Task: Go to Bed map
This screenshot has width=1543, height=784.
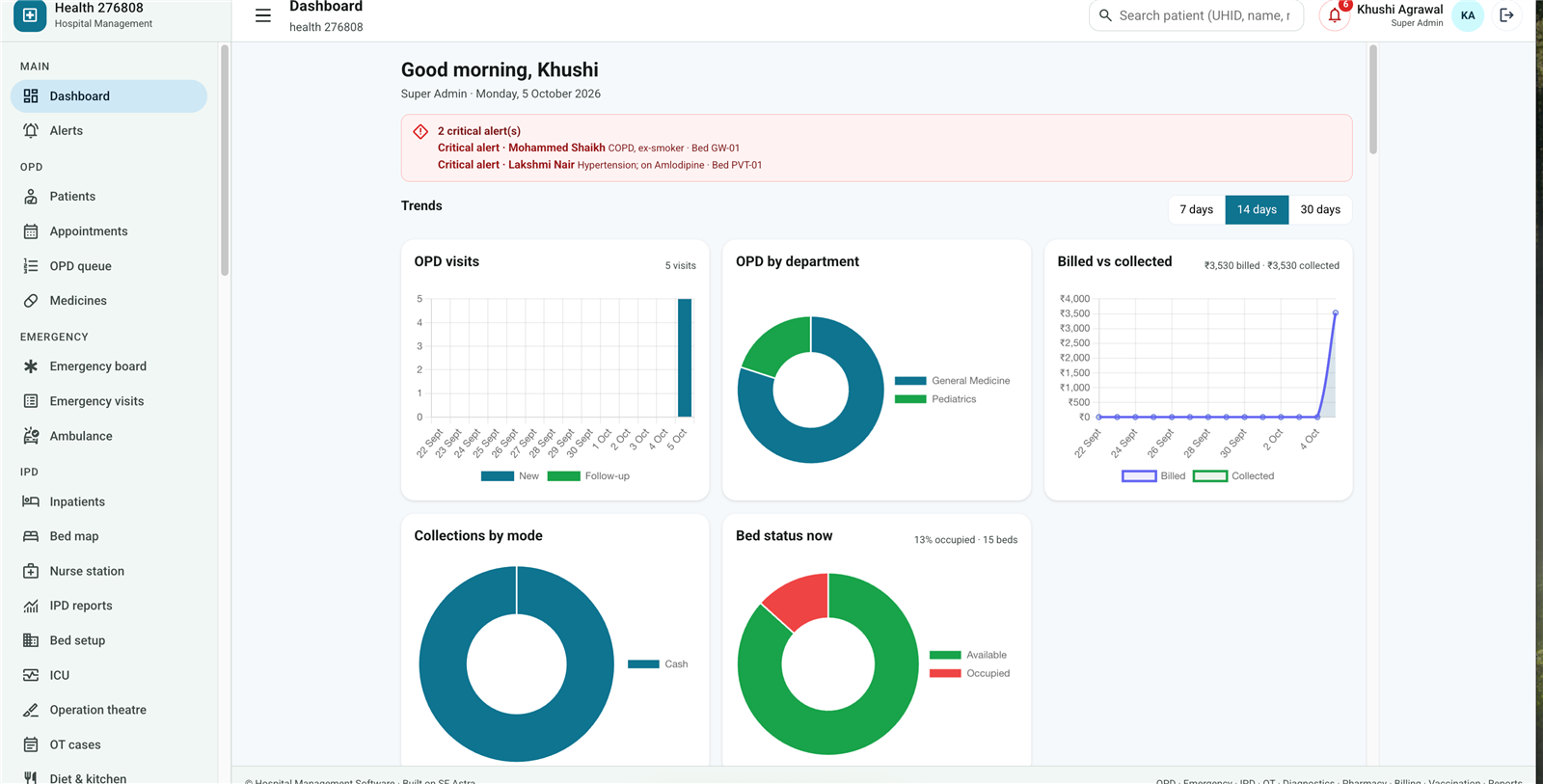Action: (109, 536)
